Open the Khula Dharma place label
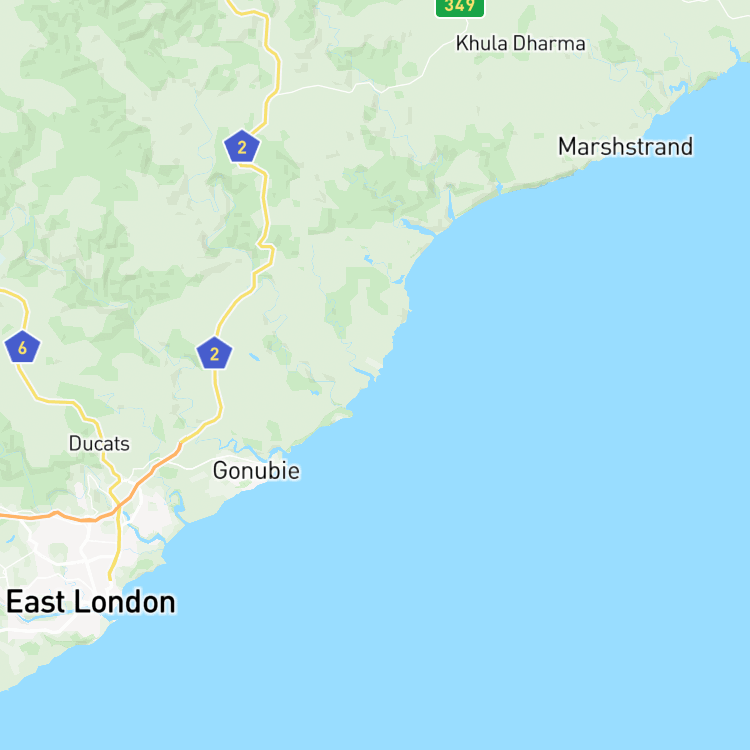The height and width of the screenshot is (750, 750). [520, 44]
